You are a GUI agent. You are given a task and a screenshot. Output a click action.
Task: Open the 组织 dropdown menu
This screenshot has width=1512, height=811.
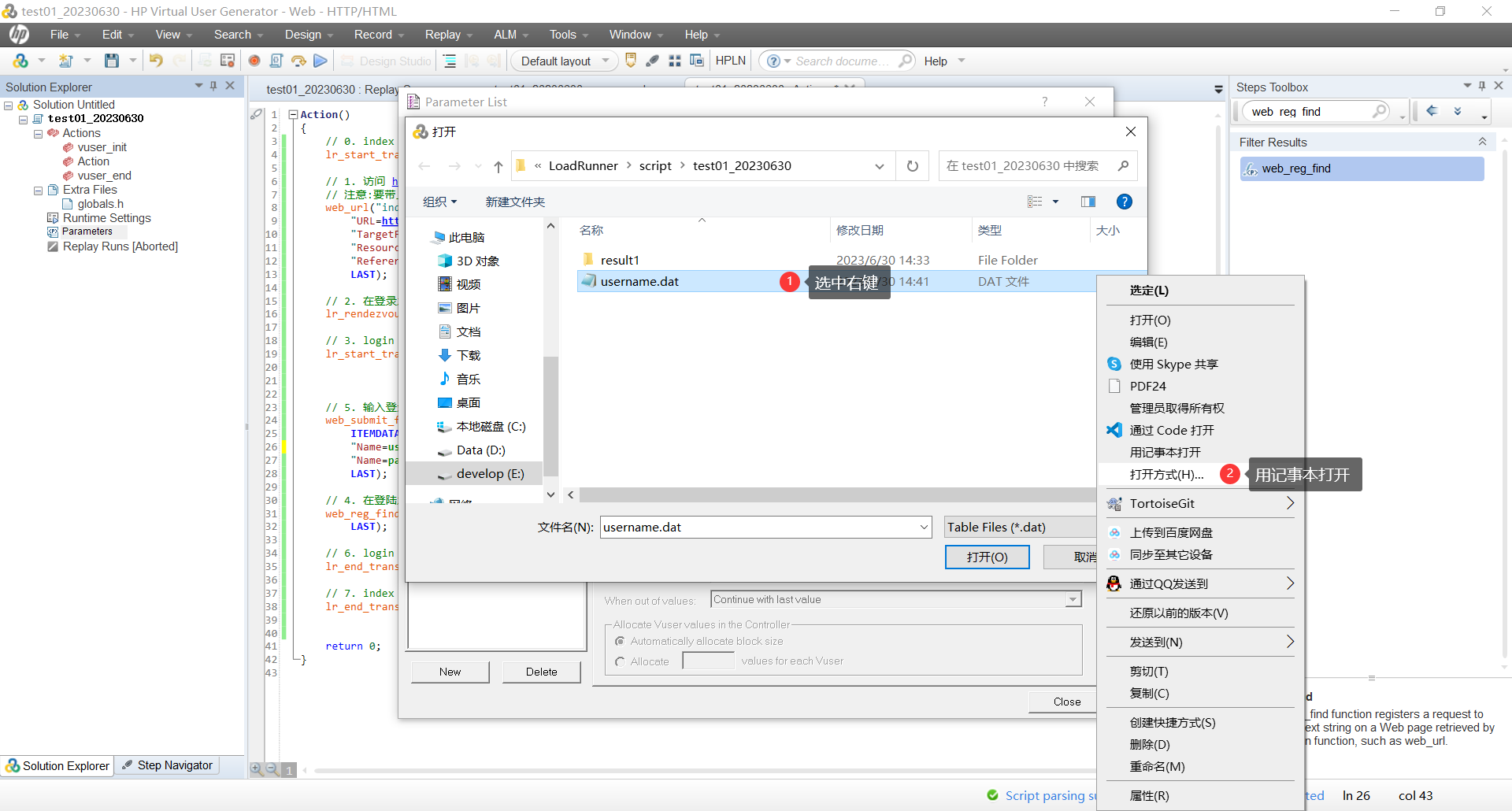click(439, 202)
